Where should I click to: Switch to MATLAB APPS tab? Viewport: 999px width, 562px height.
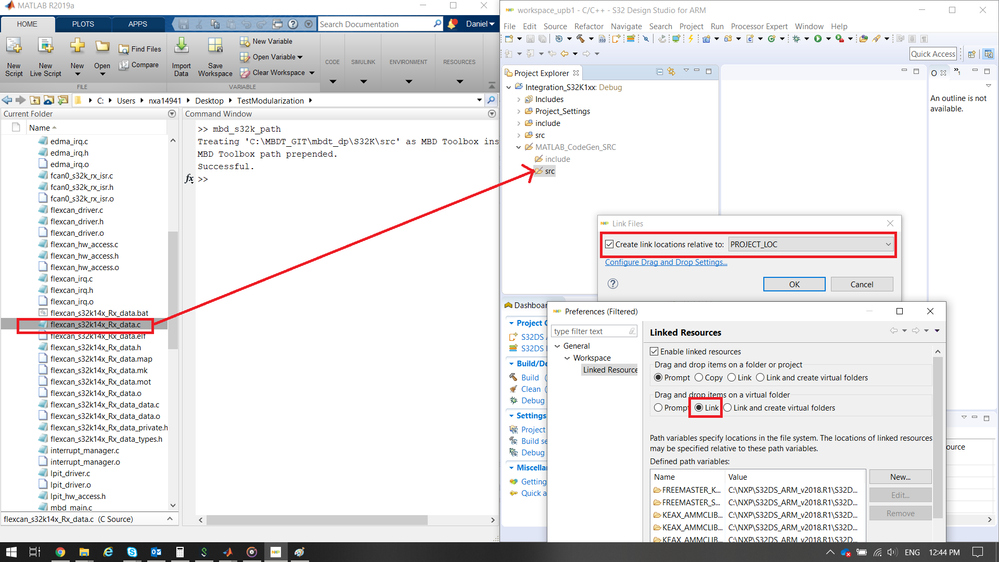(x=138, y=24)
